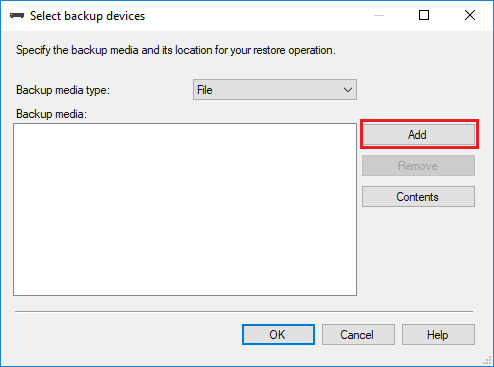Click the "Select backup devices" title text
The height and width of the screenshot is (367, 494).
tap(87, 16)
